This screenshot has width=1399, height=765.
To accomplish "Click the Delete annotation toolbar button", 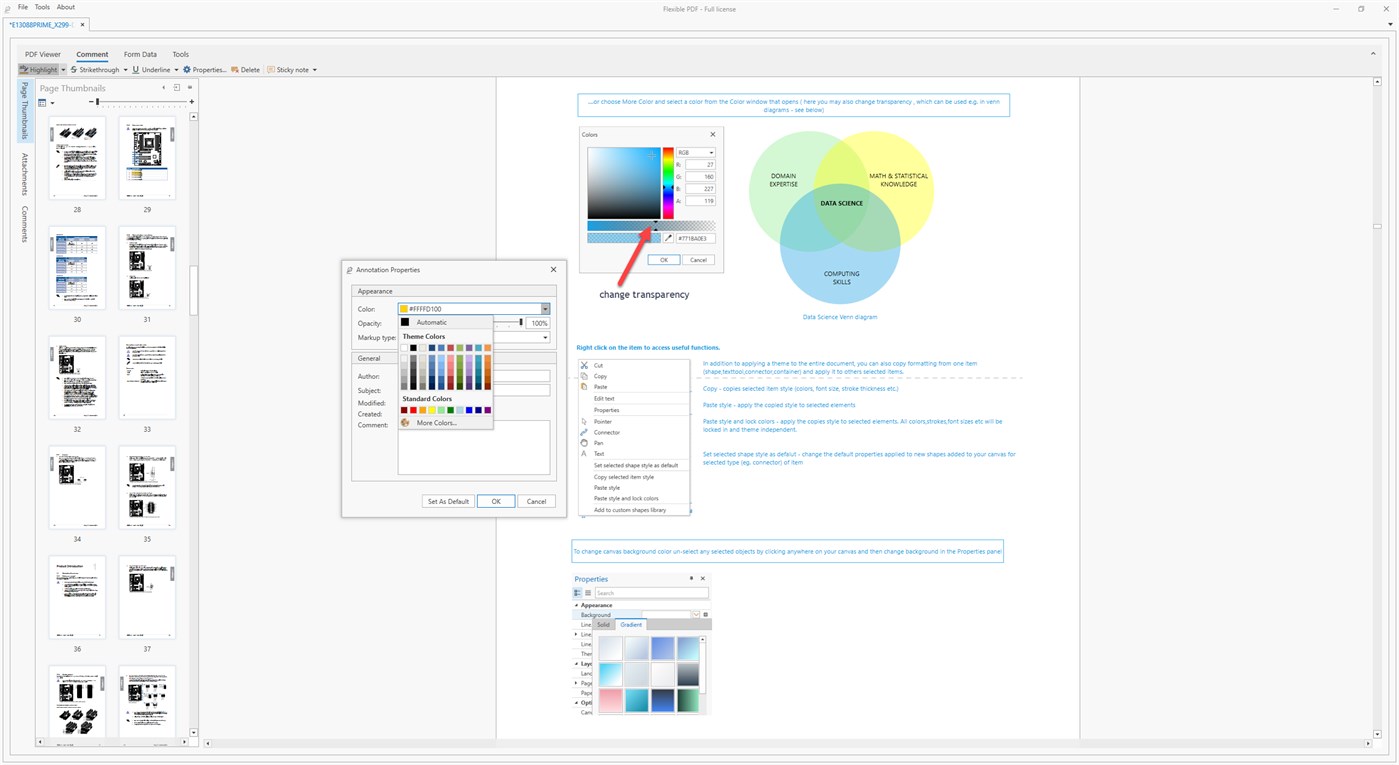I will pyautogui.click(x=245, y=70).
